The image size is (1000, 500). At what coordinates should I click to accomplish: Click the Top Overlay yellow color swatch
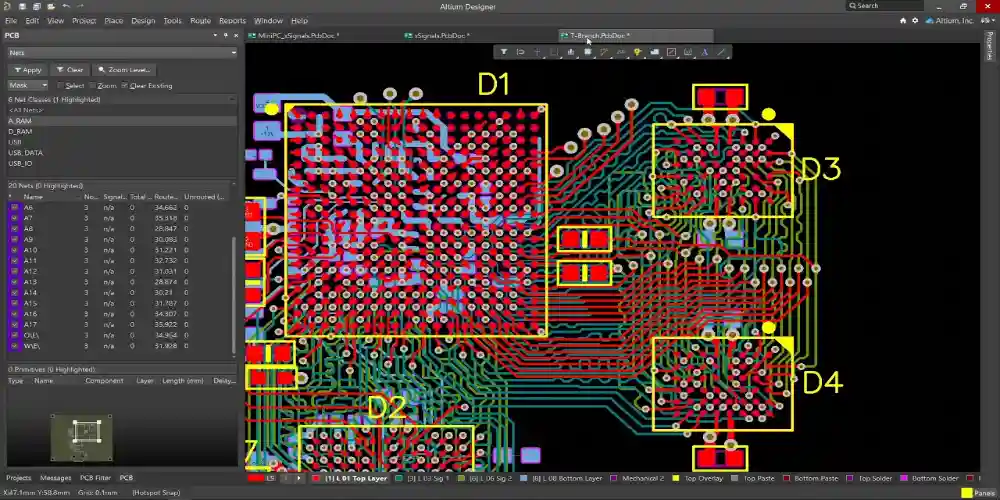click(x=676, y=478)
